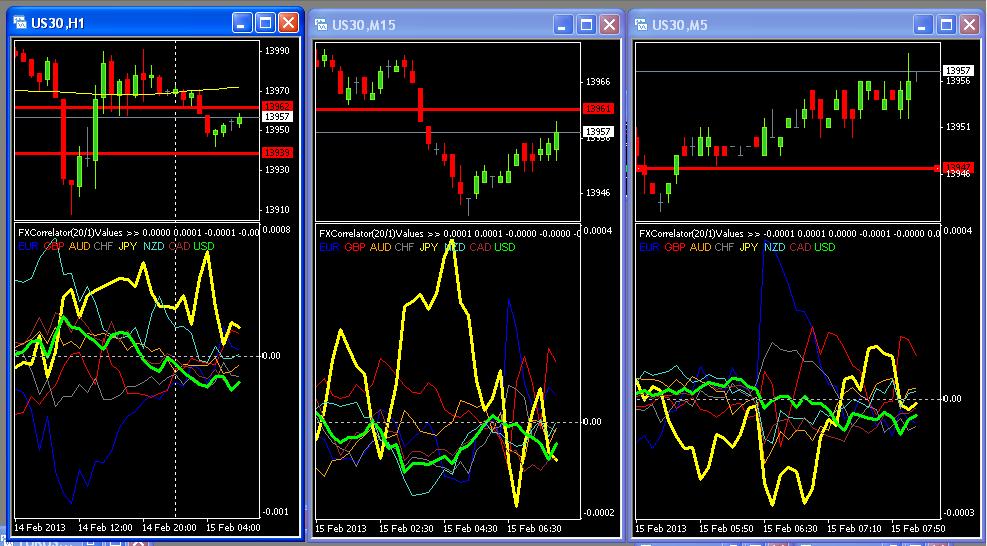
Task: Click the white 13957 price label in H1 chart
Action: point(276,117)
